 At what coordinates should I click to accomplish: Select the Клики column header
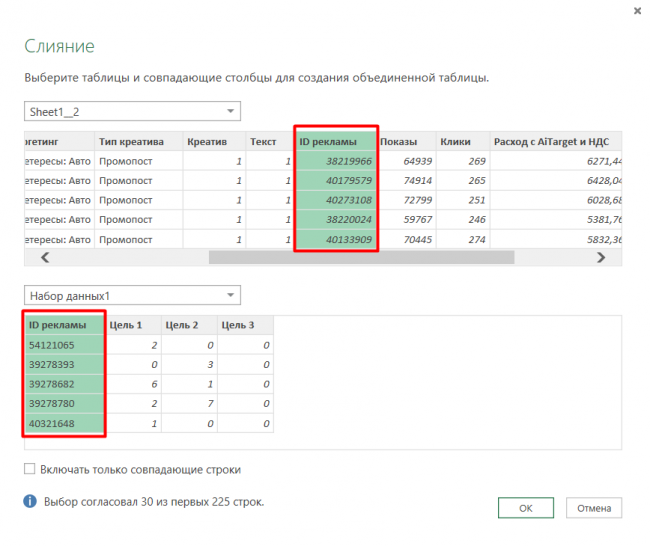point(455,141)
